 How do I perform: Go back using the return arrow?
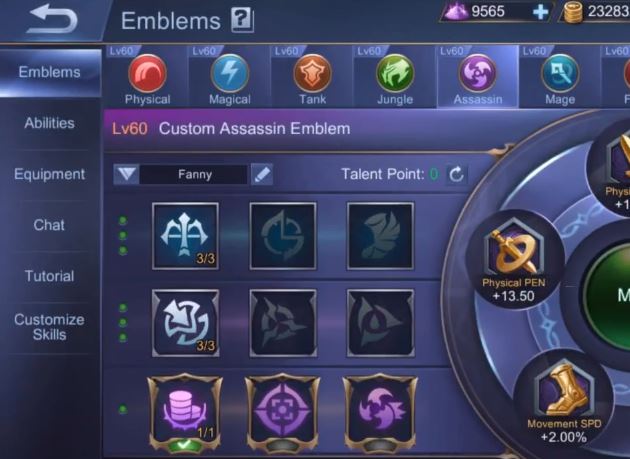53,18
